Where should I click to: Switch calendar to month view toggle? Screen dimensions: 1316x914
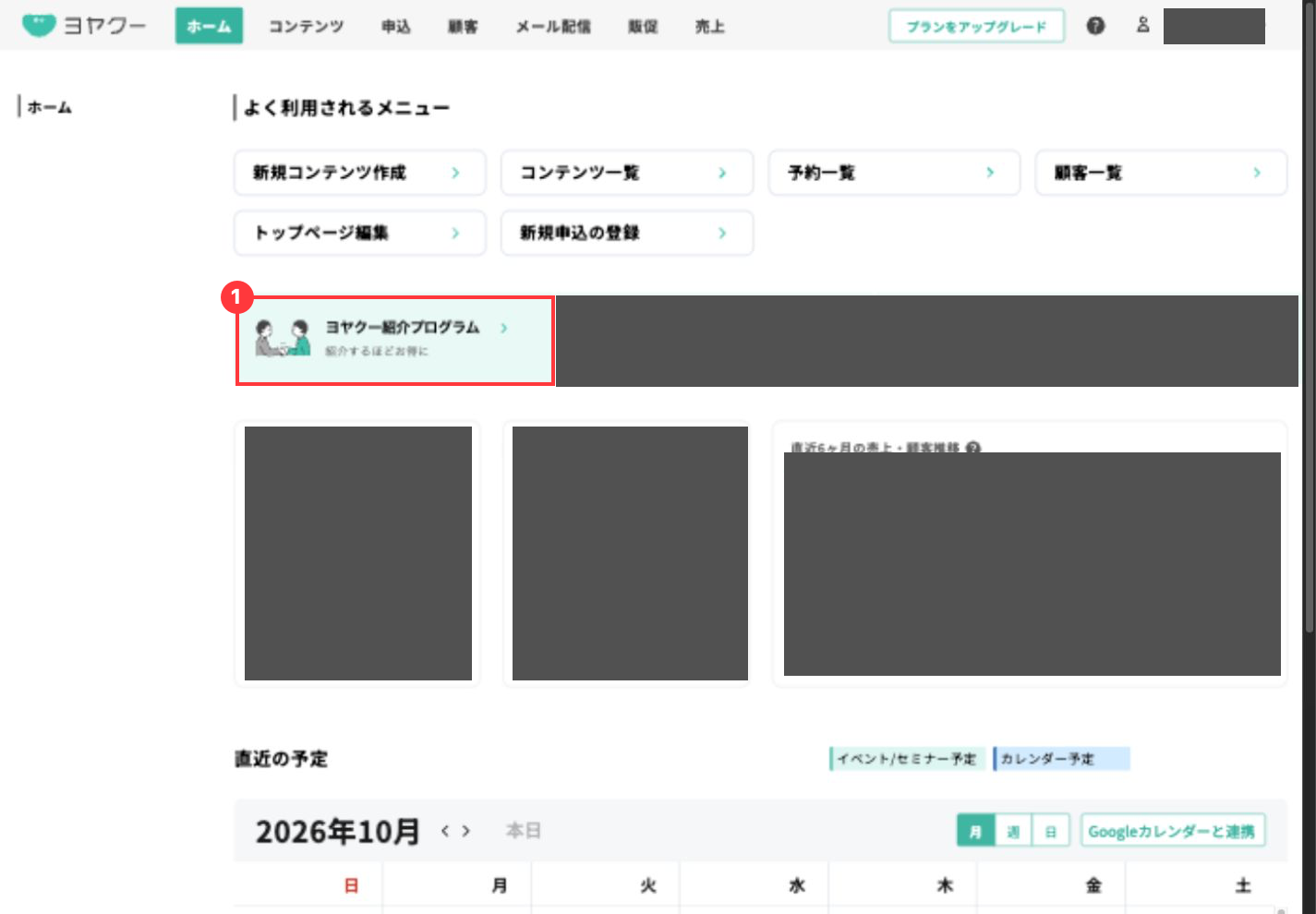(975, 831)
